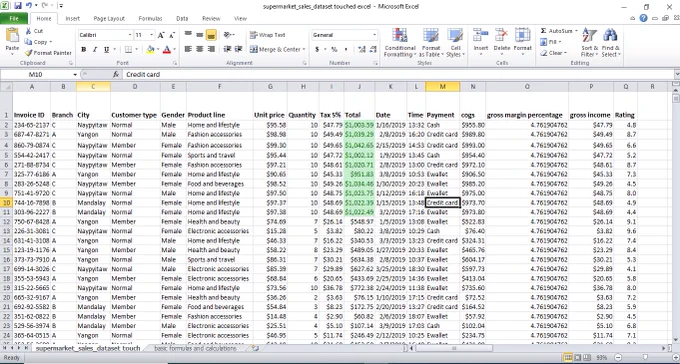Screen dimensions: 680x364
Task: Open Excel Help question mark icon
Action: (644, 18)
